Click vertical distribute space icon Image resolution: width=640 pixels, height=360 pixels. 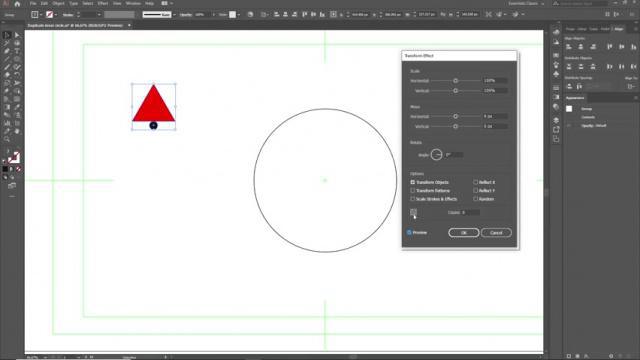(x=569, y=87)
